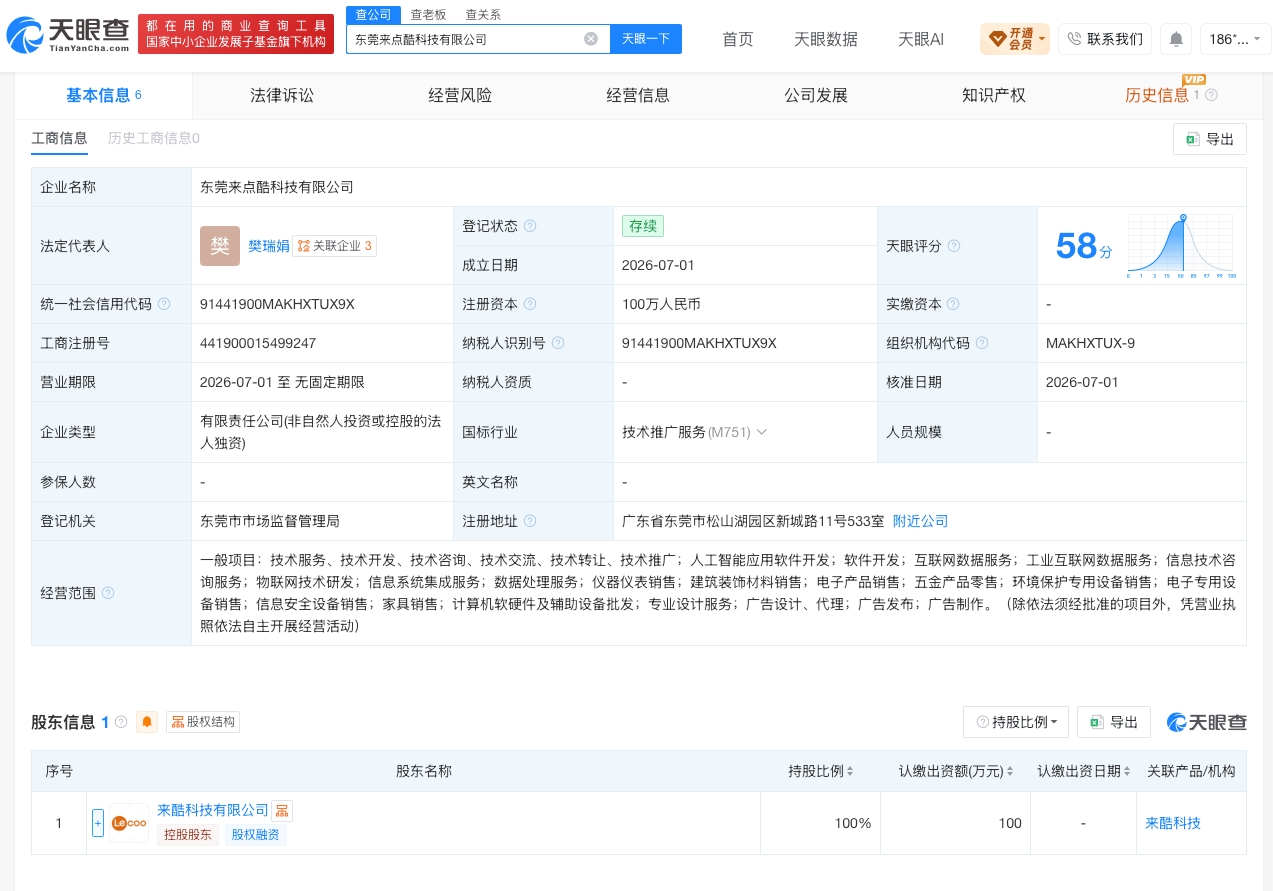Image resolution: width=1273 pixels, height=891 pixels.
Task: Open 股权结构 chart icon button
Action: click(203, 722)
